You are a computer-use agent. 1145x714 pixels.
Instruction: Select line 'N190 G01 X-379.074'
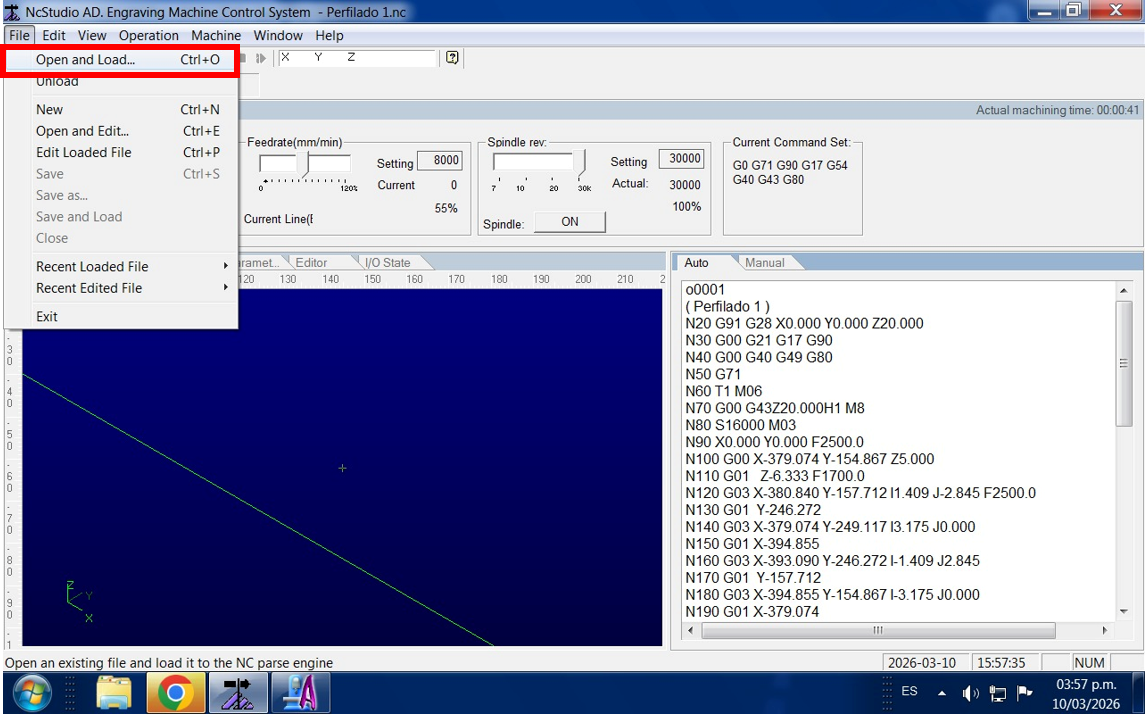752,612
